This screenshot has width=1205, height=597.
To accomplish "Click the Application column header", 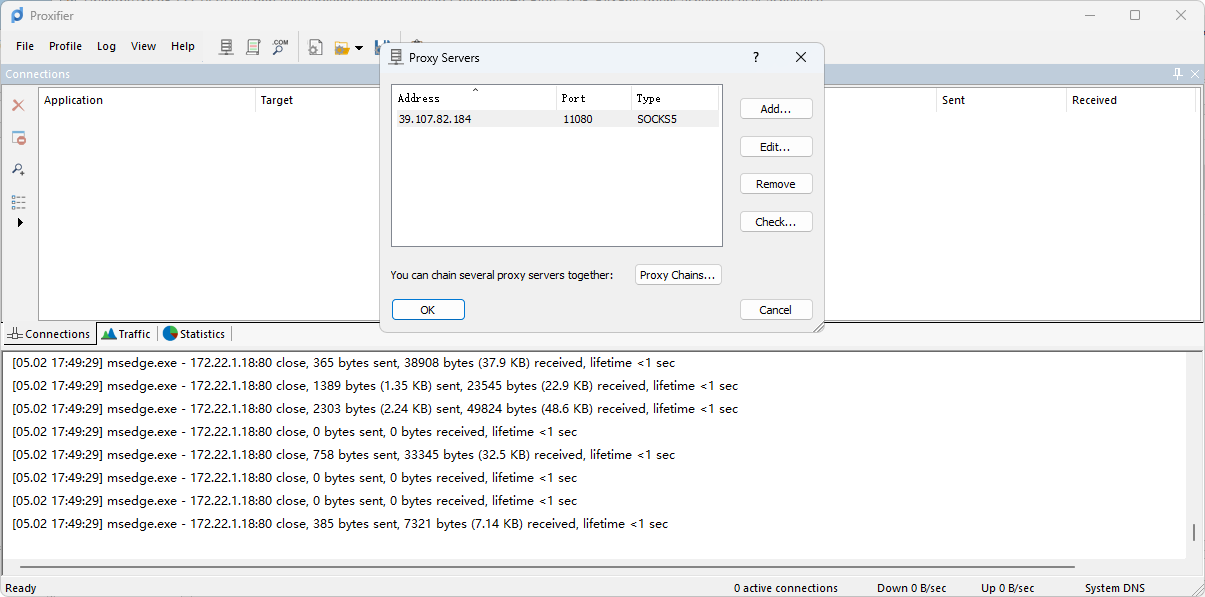I will click(148, 100).
